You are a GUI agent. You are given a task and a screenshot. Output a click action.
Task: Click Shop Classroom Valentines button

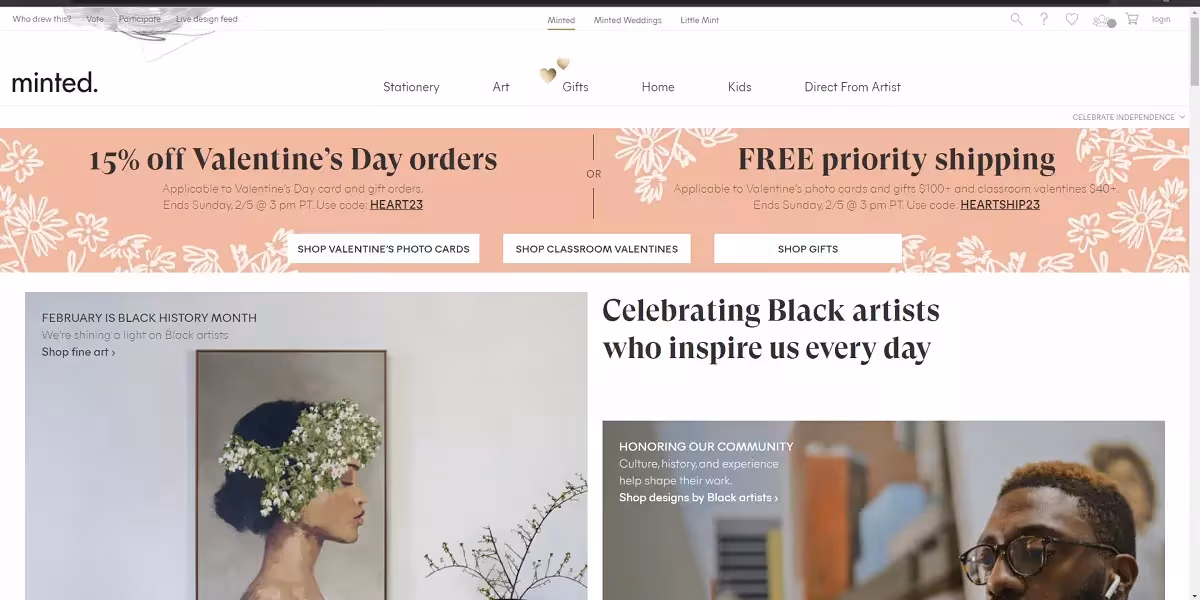click(x=597, y=249)
